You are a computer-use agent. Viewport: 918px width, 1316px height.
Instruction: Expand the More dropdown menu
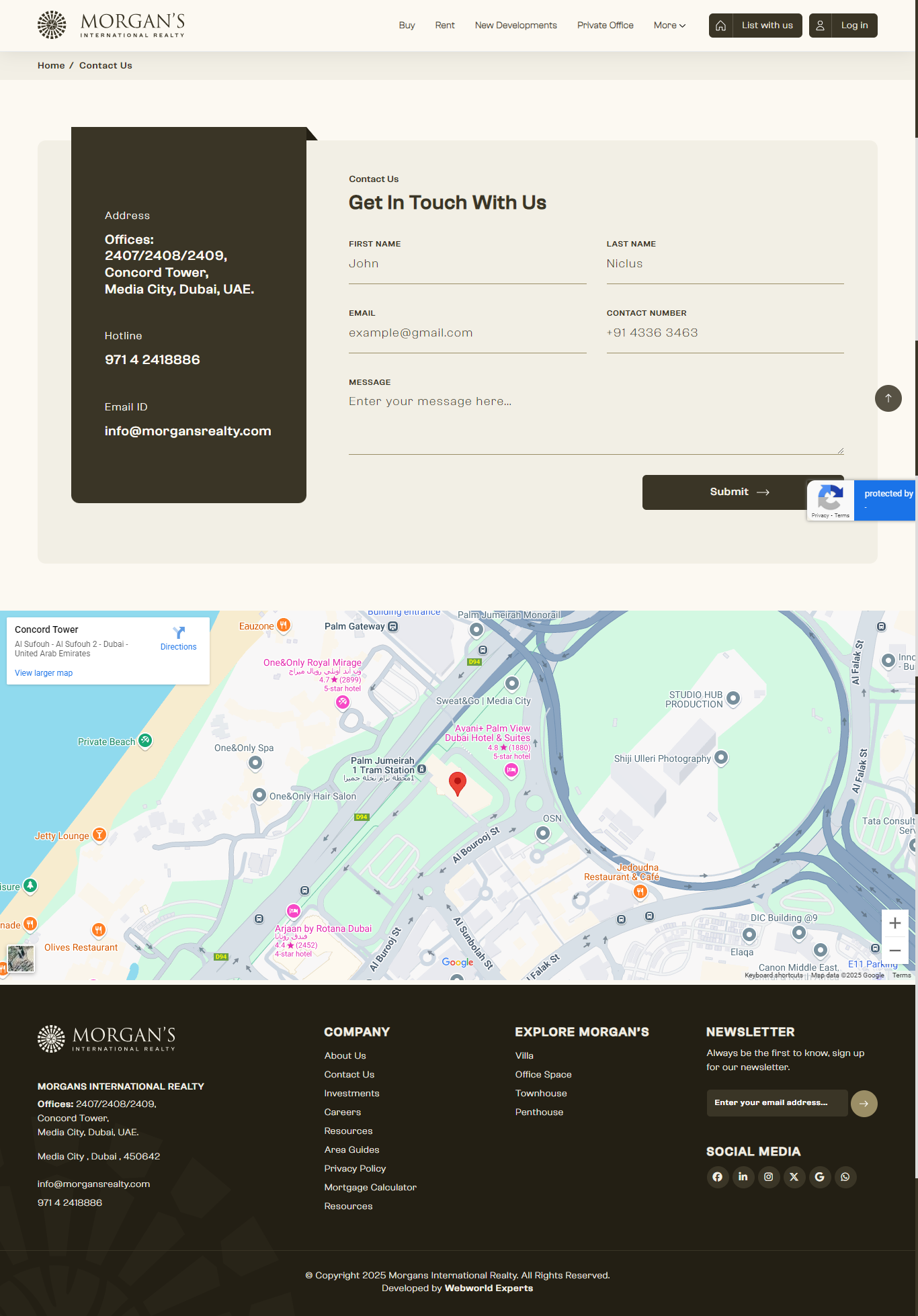point(669,26)
